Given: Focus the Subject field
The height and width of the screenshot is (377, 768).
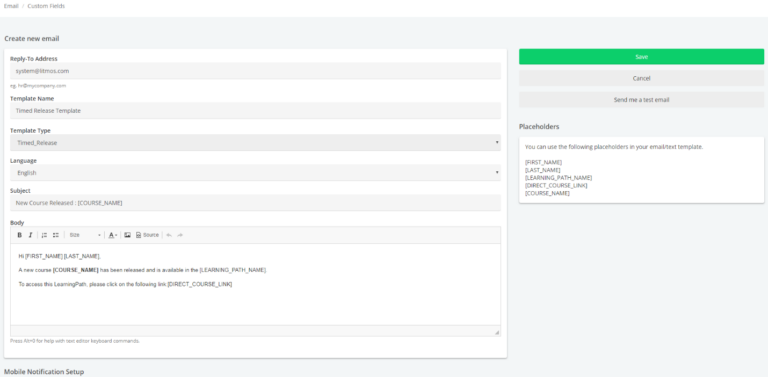Looking at the screenshot, I should [x=255, y=203].
